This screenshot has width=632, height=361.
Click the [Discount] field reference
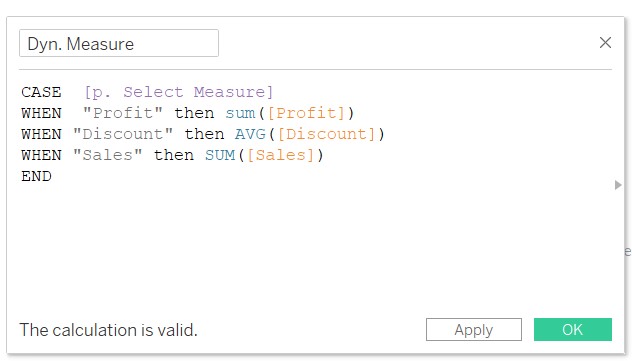pos(326,135)
